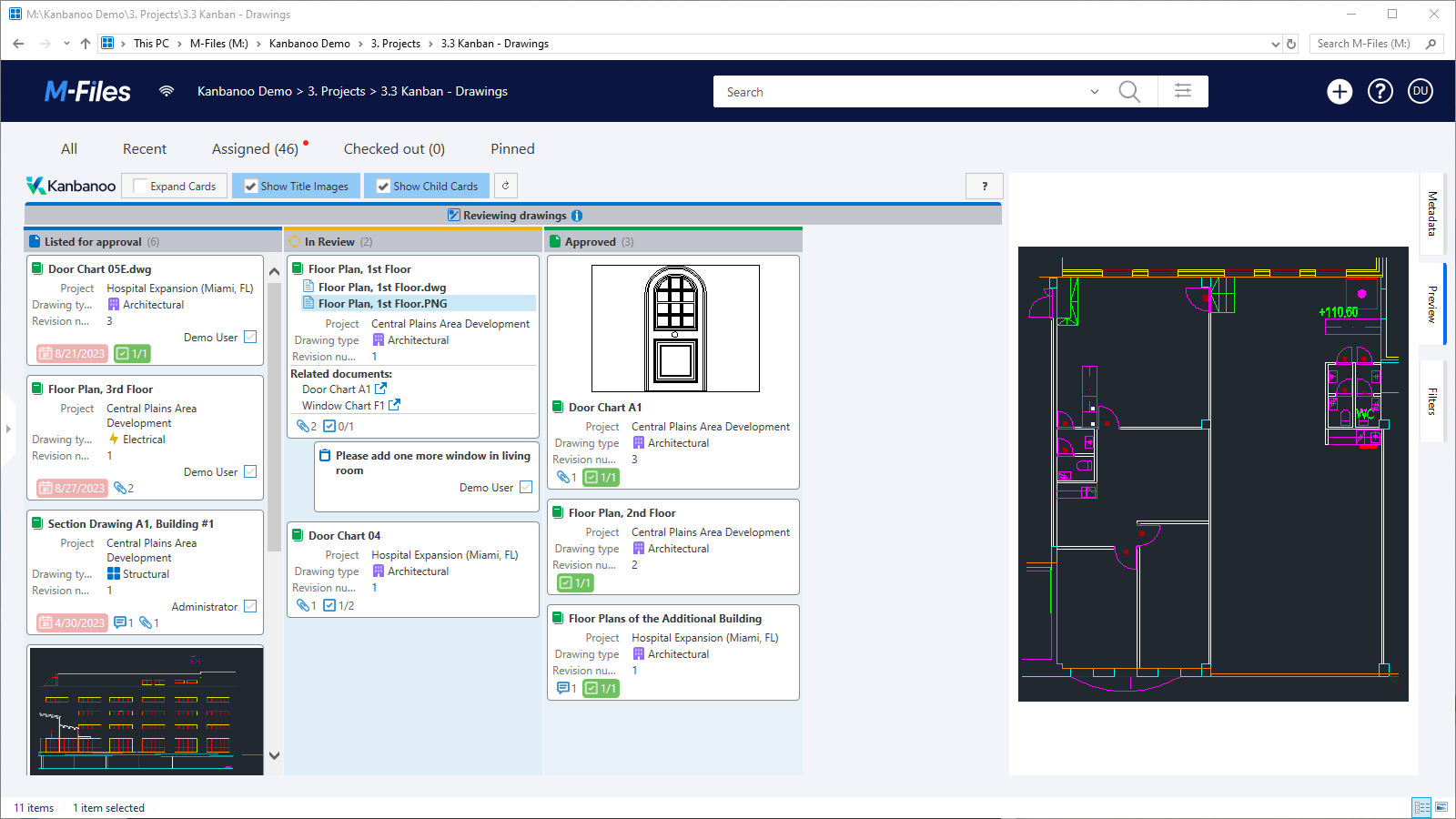Click the Kanbanoo refresh board icon
The width and height of the screenshot is (1456, 819).
(x=506, y=186)
